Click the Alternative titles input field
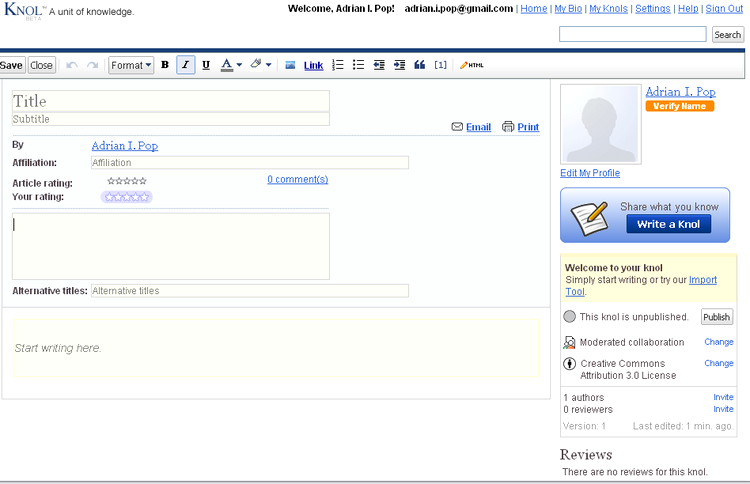 click(250, 291)
